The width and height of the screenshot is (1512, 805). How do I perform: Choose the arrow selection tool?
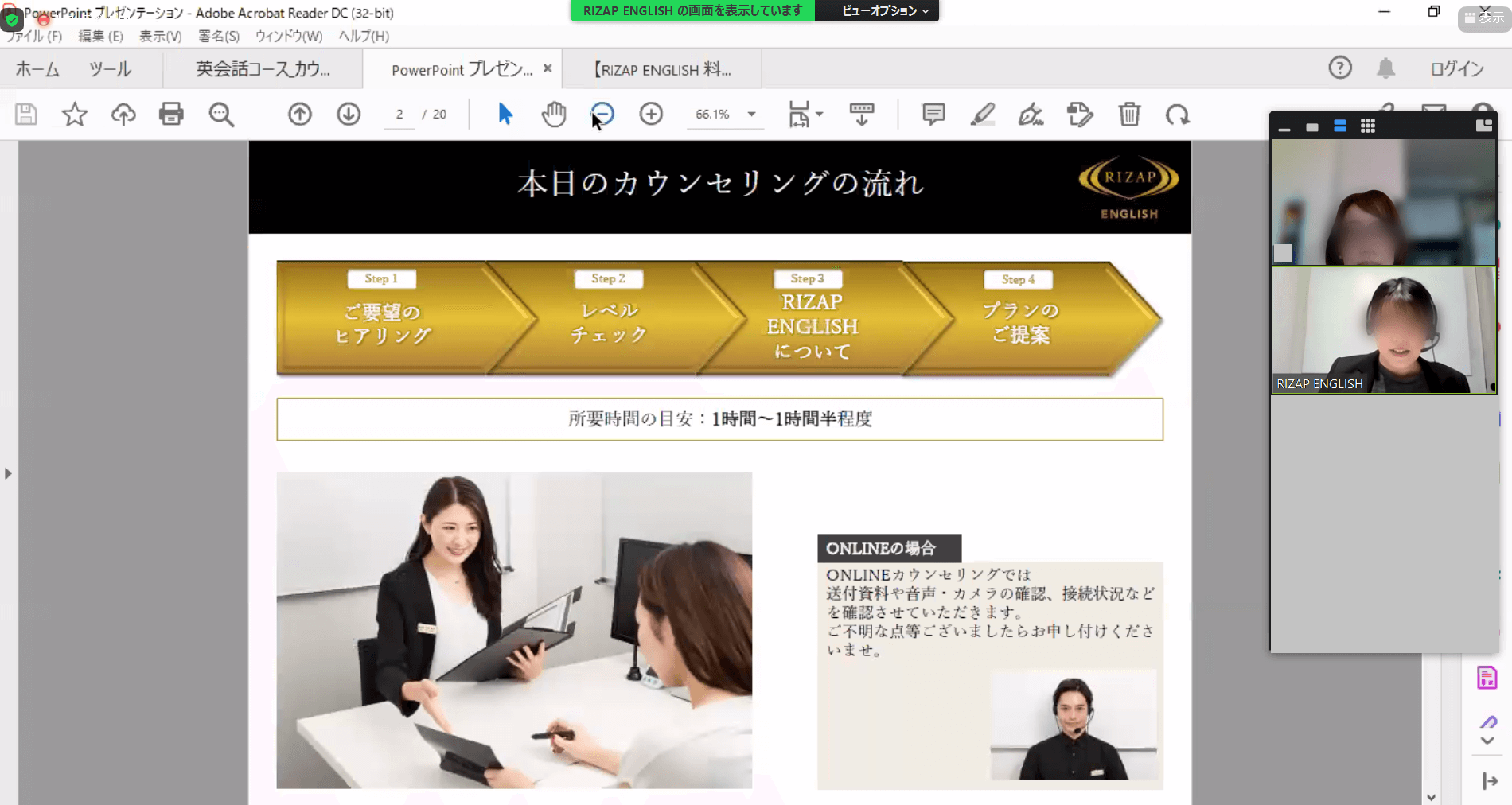point(505,115)
